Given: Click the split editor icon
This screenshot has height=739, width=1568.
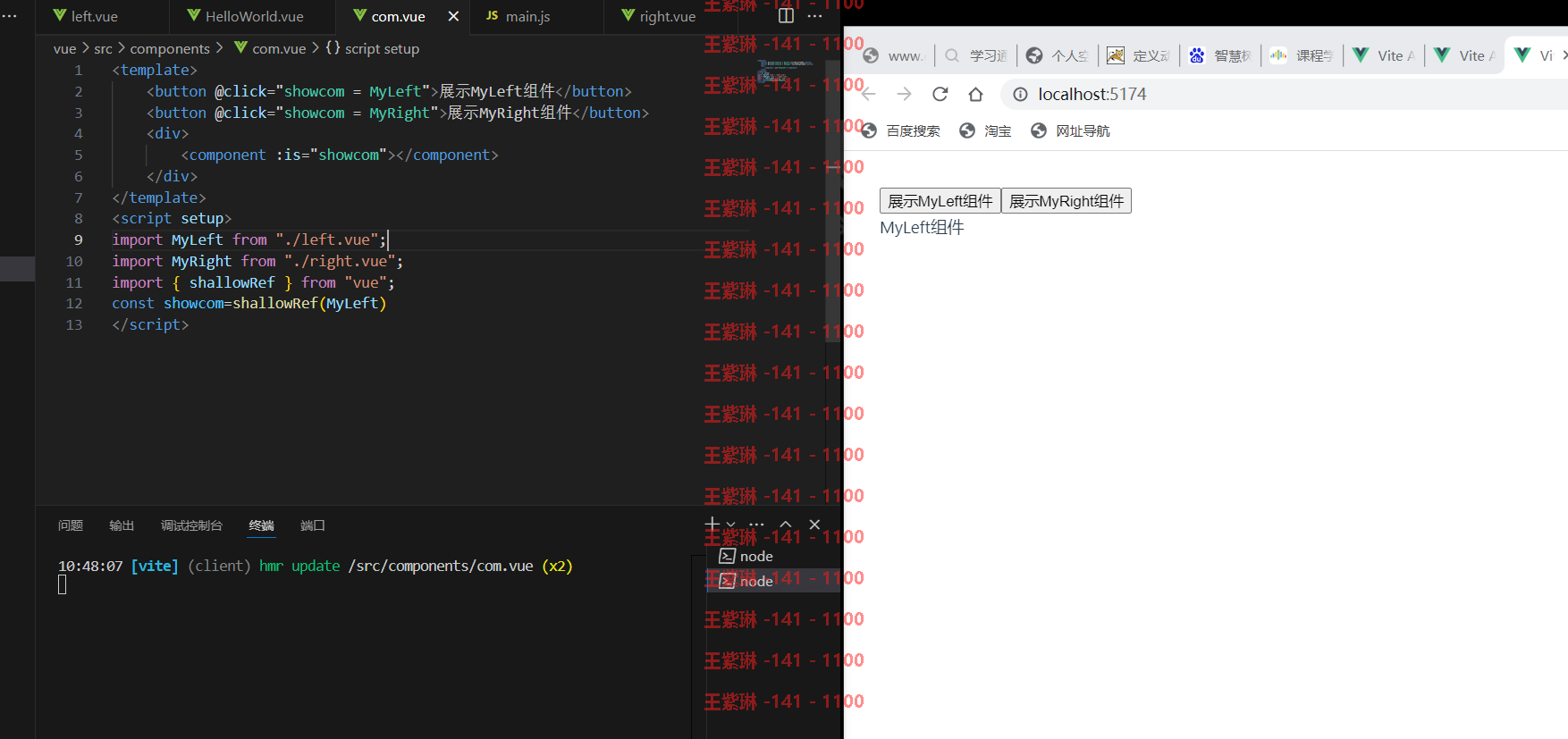Looking at the screenshot, I should (786, 15).
